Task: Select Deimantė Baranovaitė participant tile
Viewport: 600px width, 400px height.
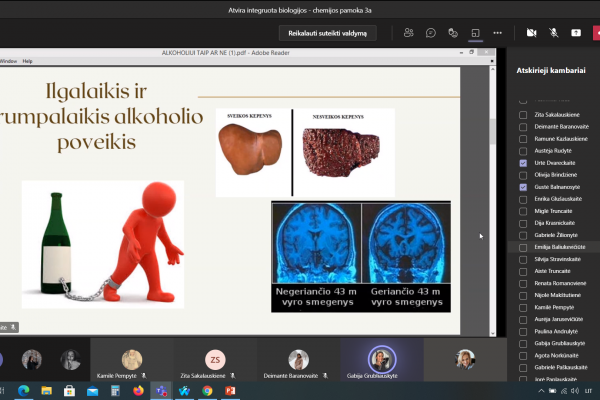Action: tap(298, 360)
